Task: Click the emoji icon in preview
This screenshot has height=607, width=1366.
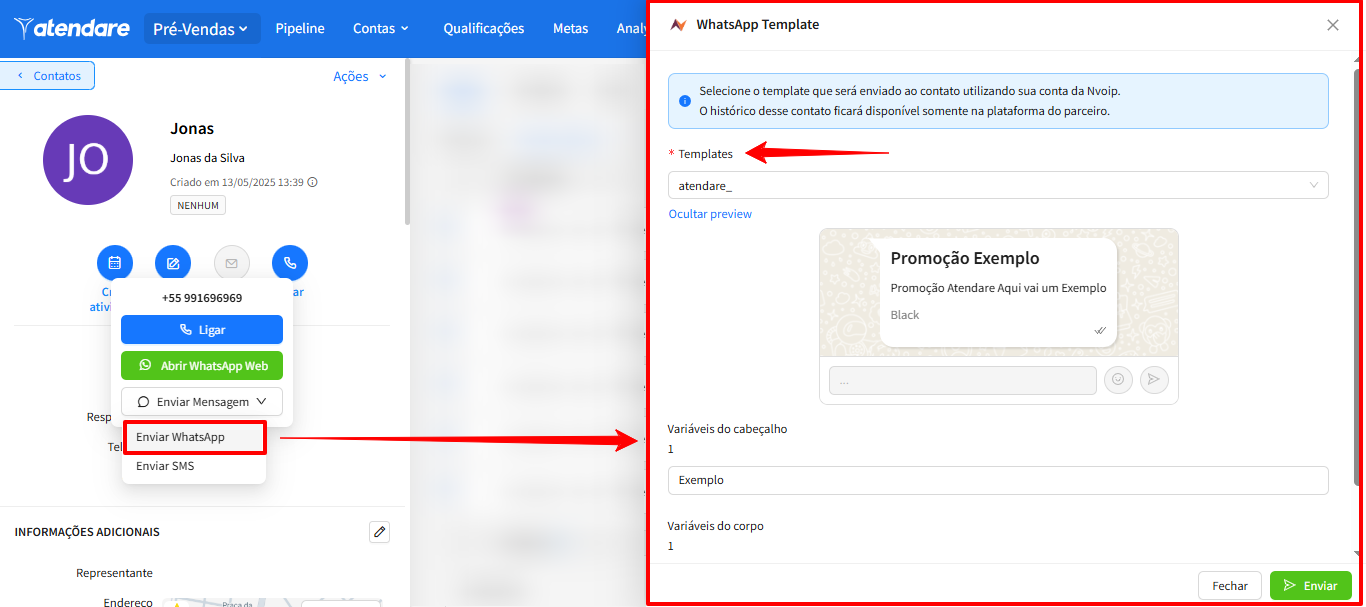Action: pyautogui.click(x=1118, y=380)
